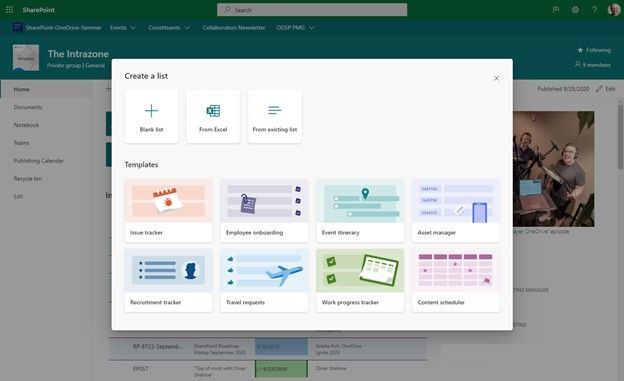624x381 pixels.
Task: Select the Content scheduler template
Action: [456, 281]
